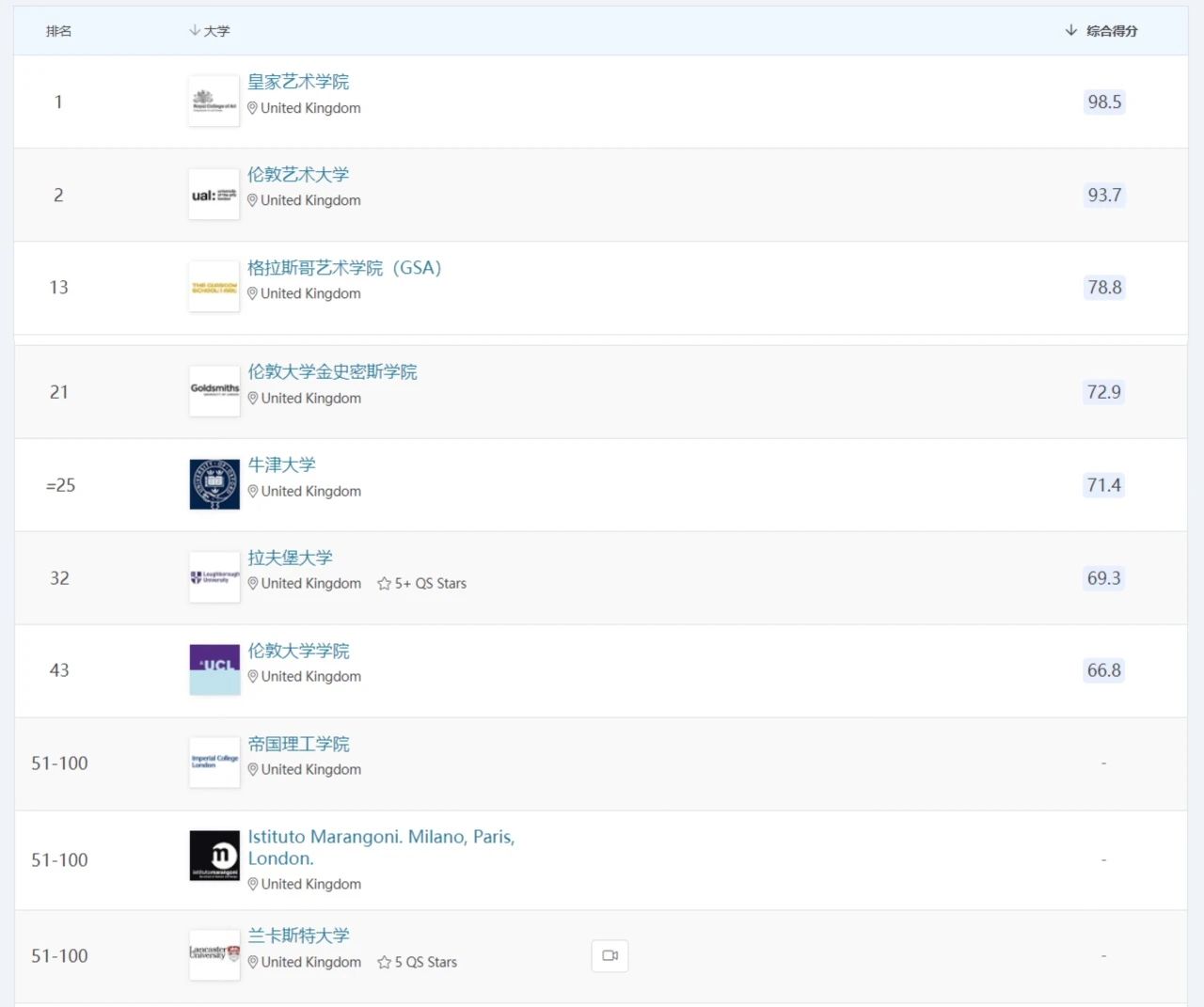Image resolution: width=1204 pixels, height=1007 pixels.
Task: Click United Kingdom text under 伦敦大学学院
Action: click(x=311, y=676)
